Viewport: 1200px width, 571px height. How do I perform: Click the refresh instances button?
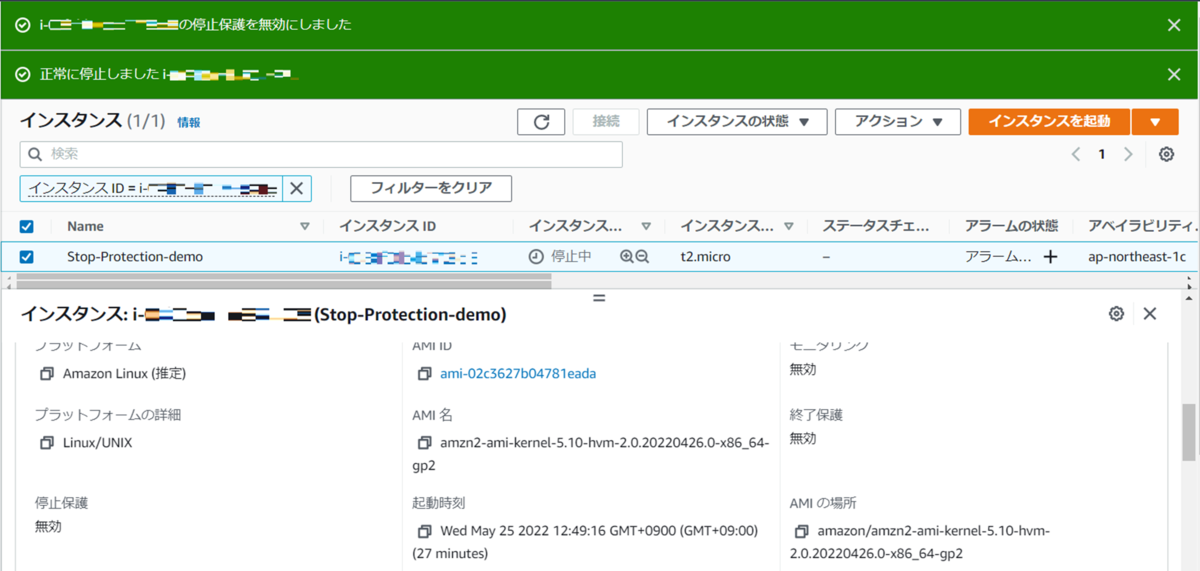click(x=541, y=122)
